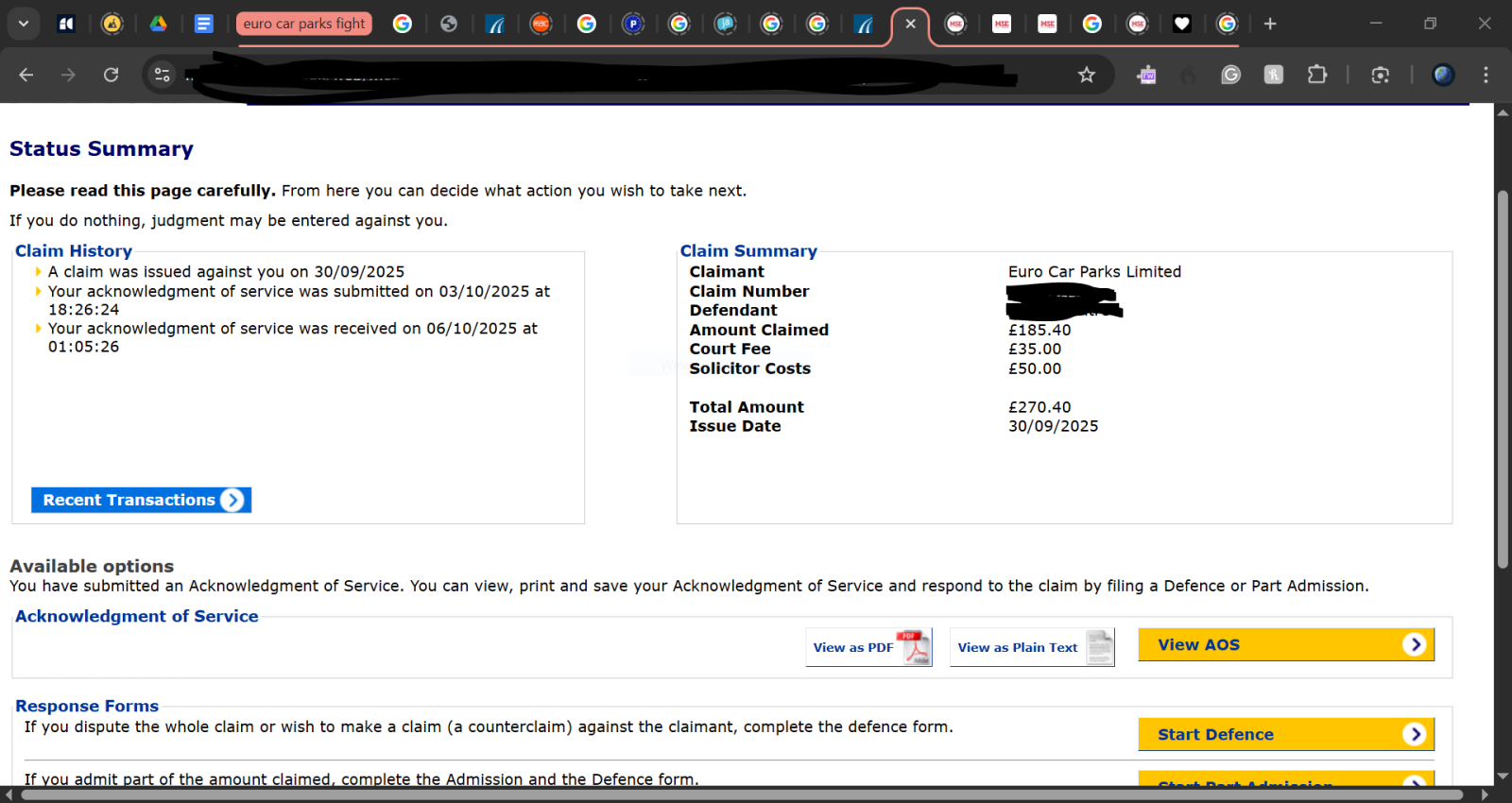Expand the tab search dropdown arrow
The image size is (1512, 803).
pyautogui.click(x=23, y=24)
